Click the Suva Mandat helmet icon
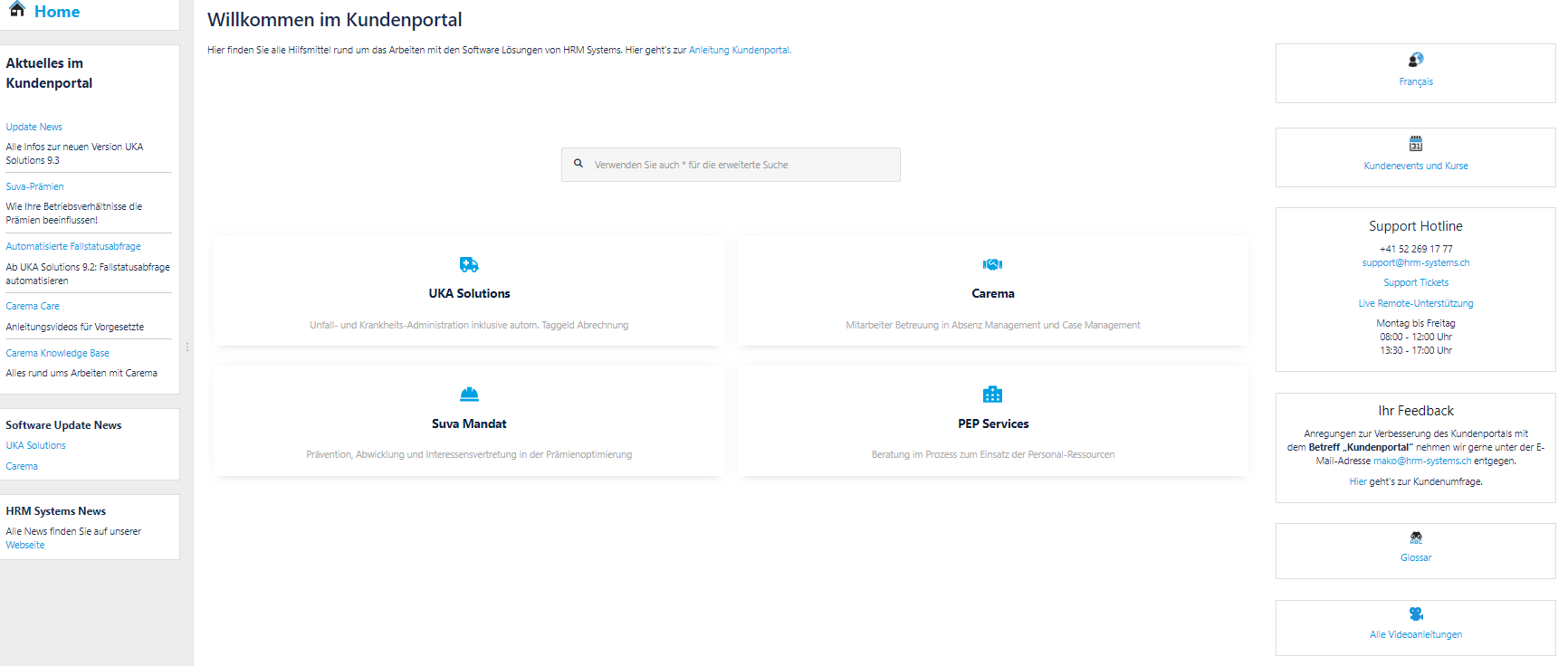 469,395
